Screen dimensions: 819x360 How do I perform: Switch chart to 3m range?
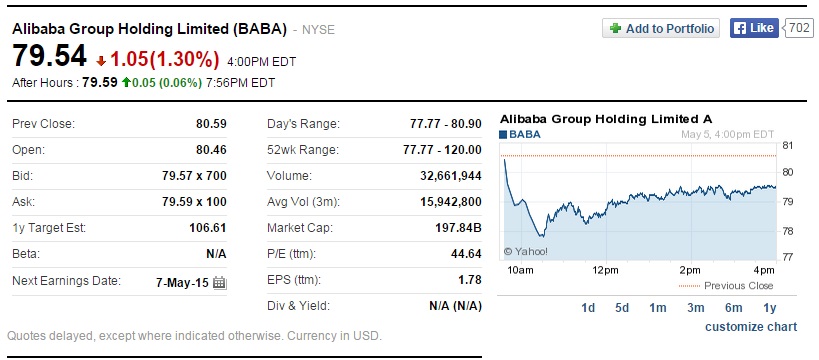tap(696, 308)
